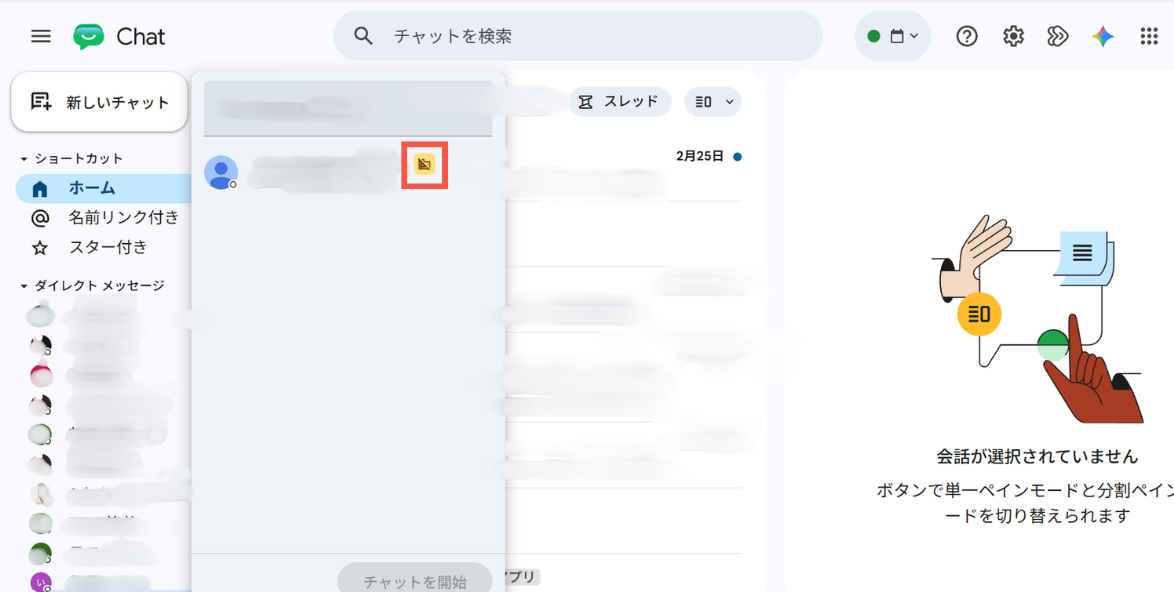Focus the チャットを検索 search field

coord(578,36)
